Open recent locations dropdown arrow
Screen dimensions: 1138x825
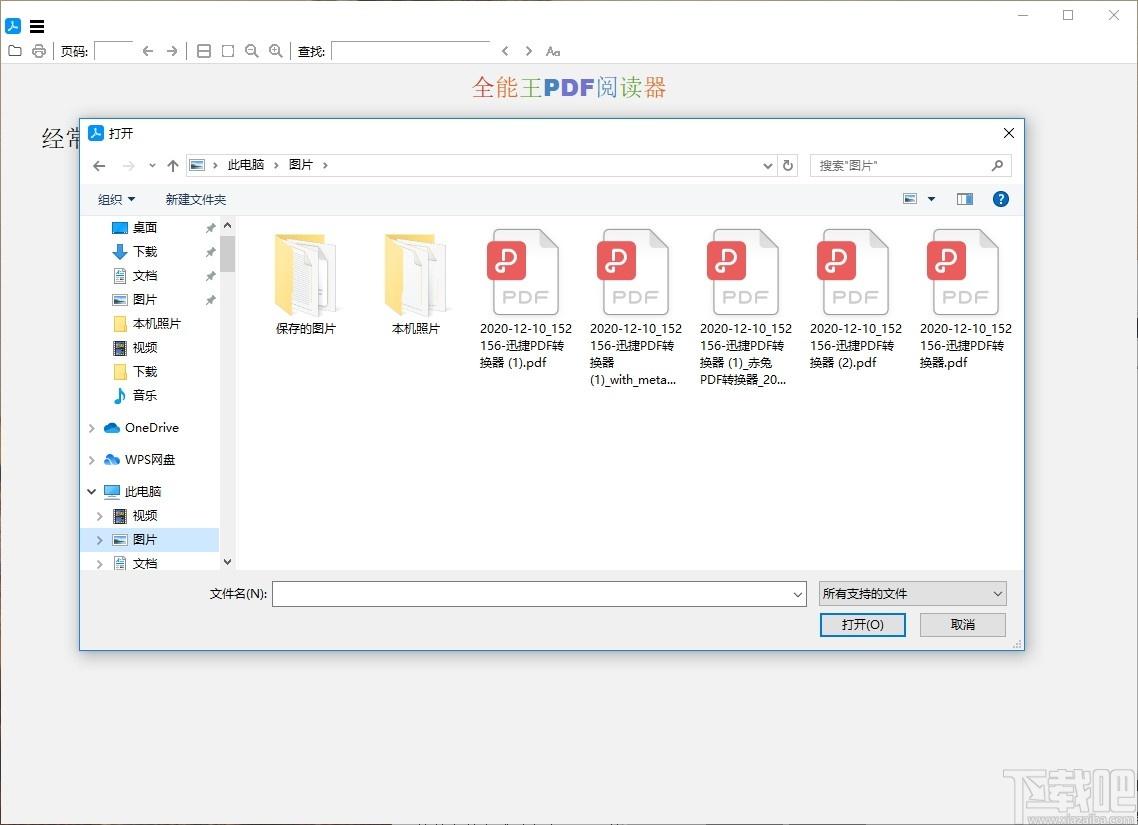[x=152, y=165]
